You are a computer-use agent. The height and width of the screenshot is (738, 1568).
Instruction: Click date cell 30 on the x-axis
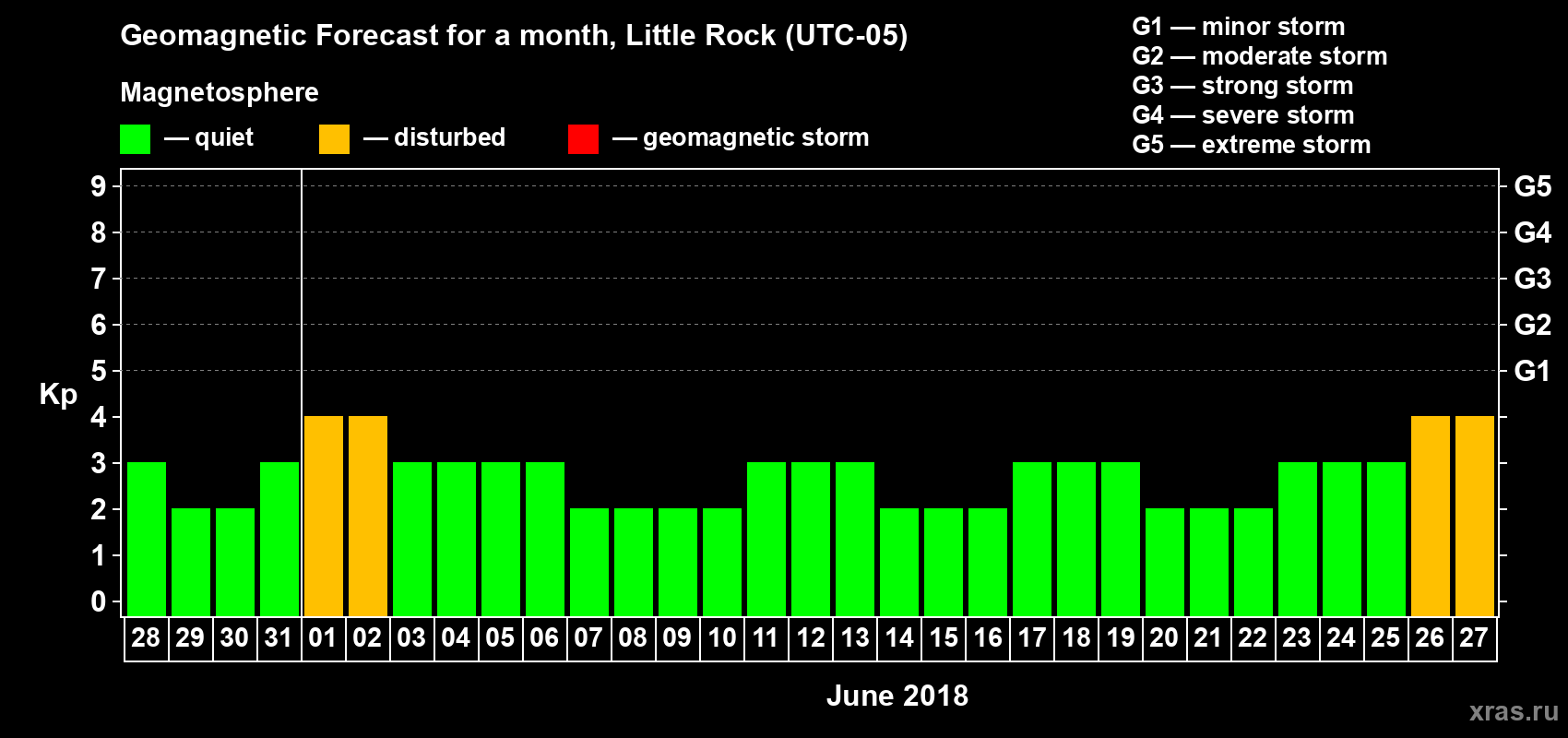pyautogui.click(x=235, y=638)
